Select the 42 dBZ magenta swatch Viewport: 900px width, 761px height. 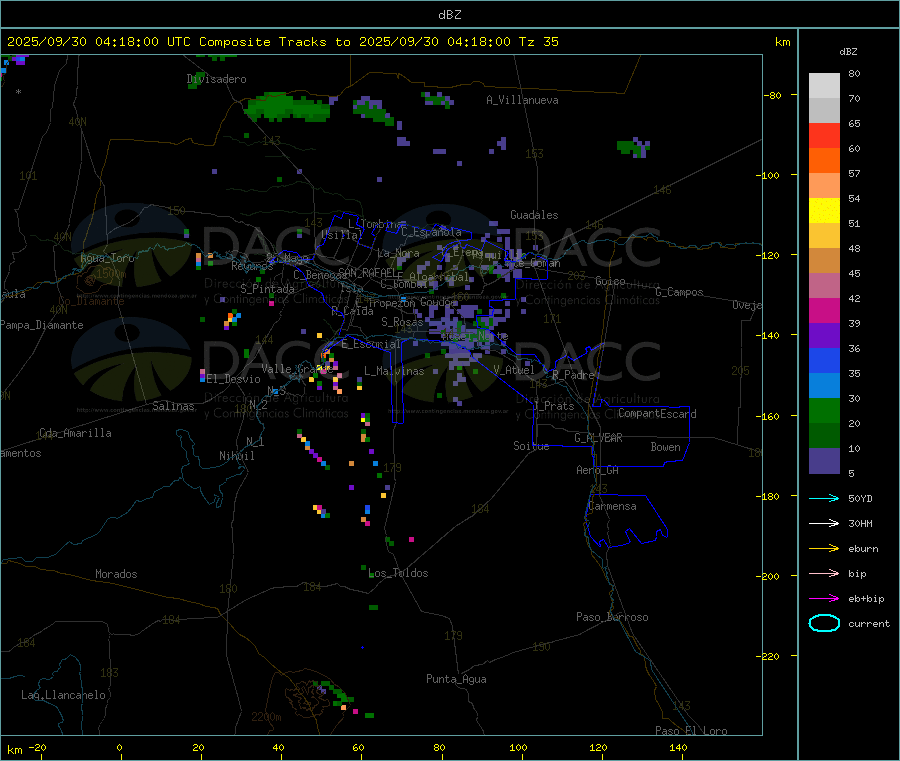click(x=824, y=310)
